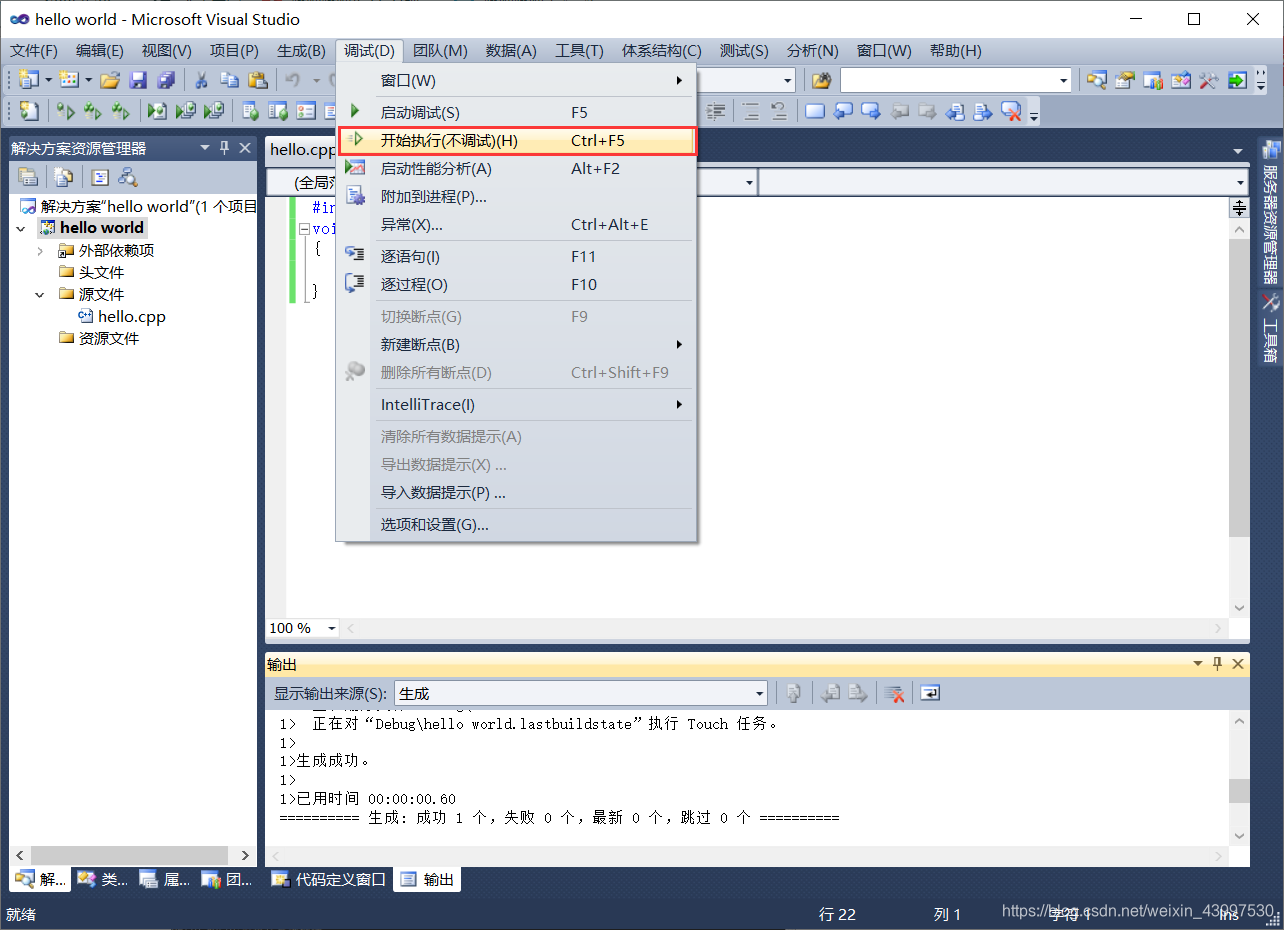
Task: Open 新建断点(B) submenu
Action: [x=517, y=345]
